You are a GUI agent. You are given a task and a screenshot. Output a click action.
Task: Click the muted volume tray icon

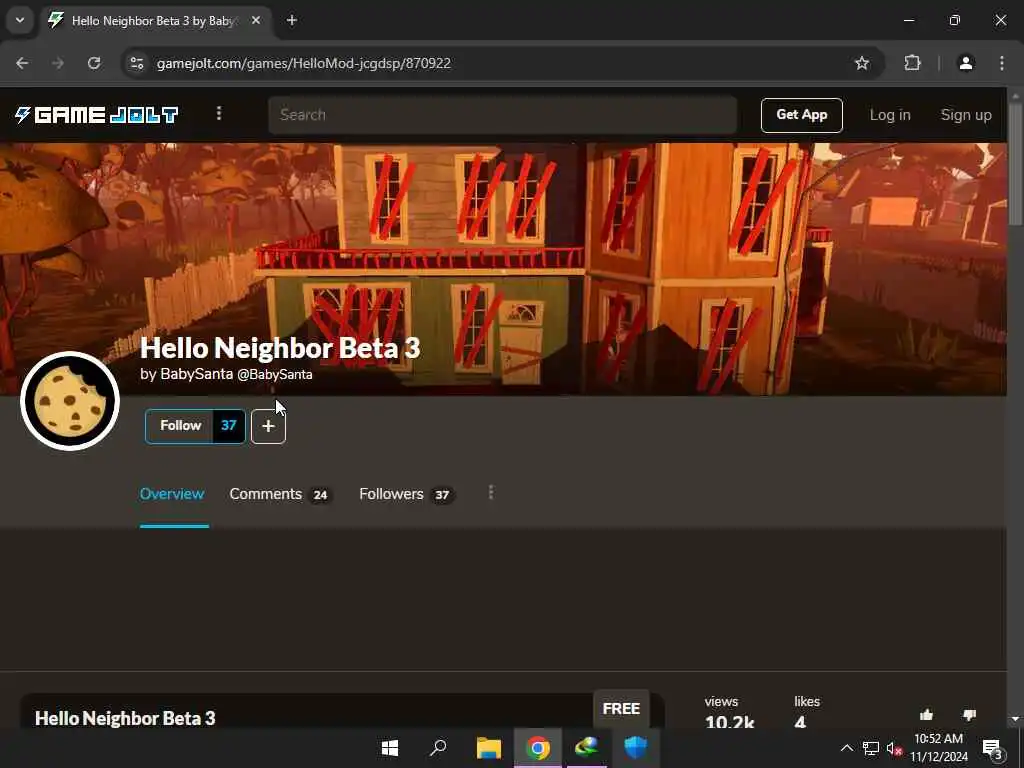[x=894, y=748]
